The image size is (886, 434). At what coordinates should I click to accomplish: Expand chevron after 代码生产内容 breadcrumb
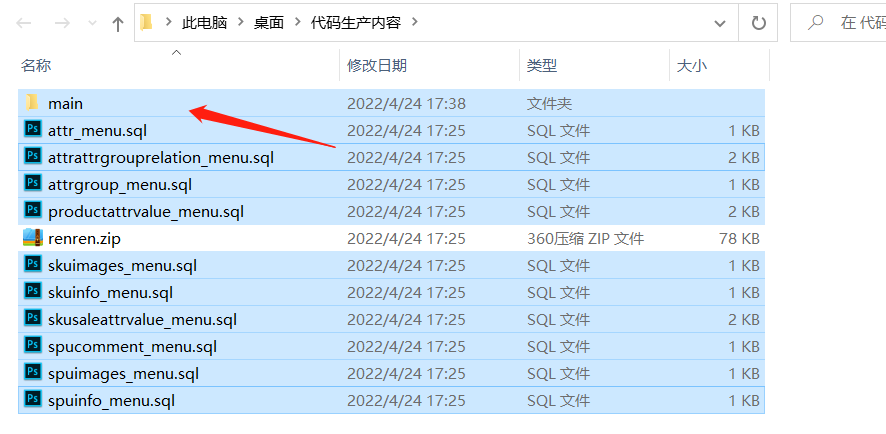415,23
